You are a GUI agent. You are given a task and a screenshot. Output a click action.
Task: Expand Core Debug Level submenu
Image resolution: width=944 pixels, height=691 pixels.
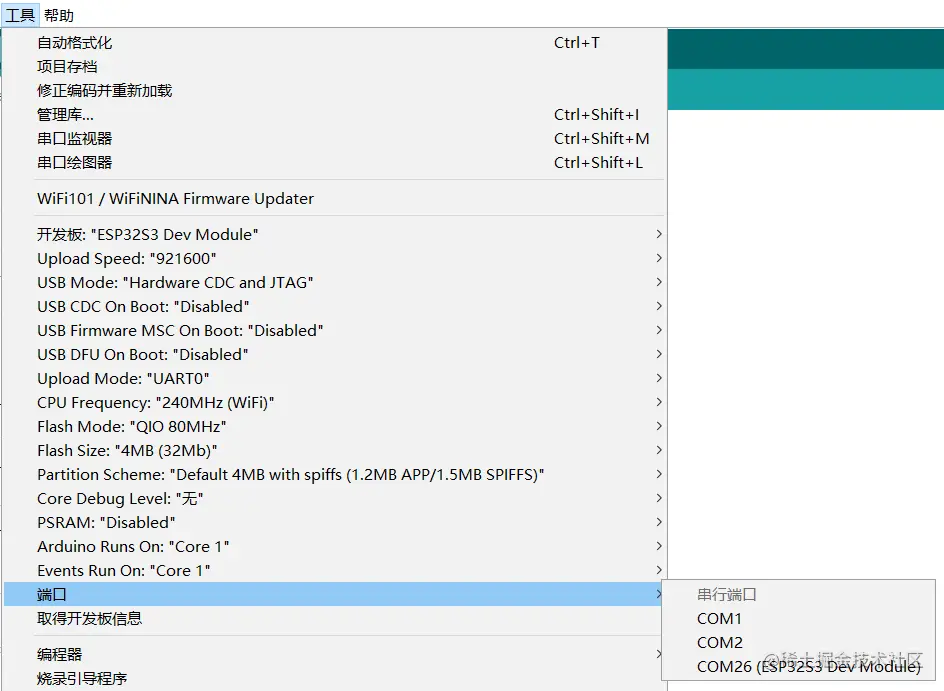pyautogui.click(x=335, y=499)
